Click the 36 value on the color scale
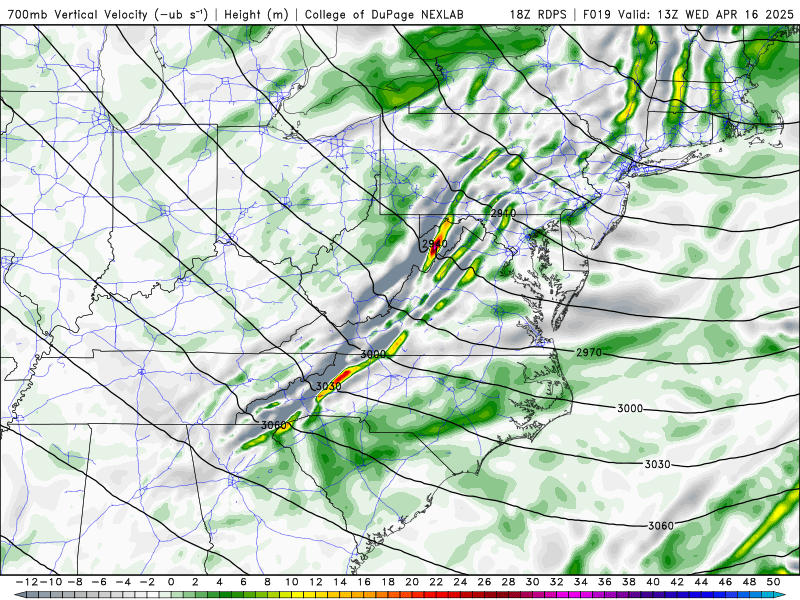 coord(605,582)
